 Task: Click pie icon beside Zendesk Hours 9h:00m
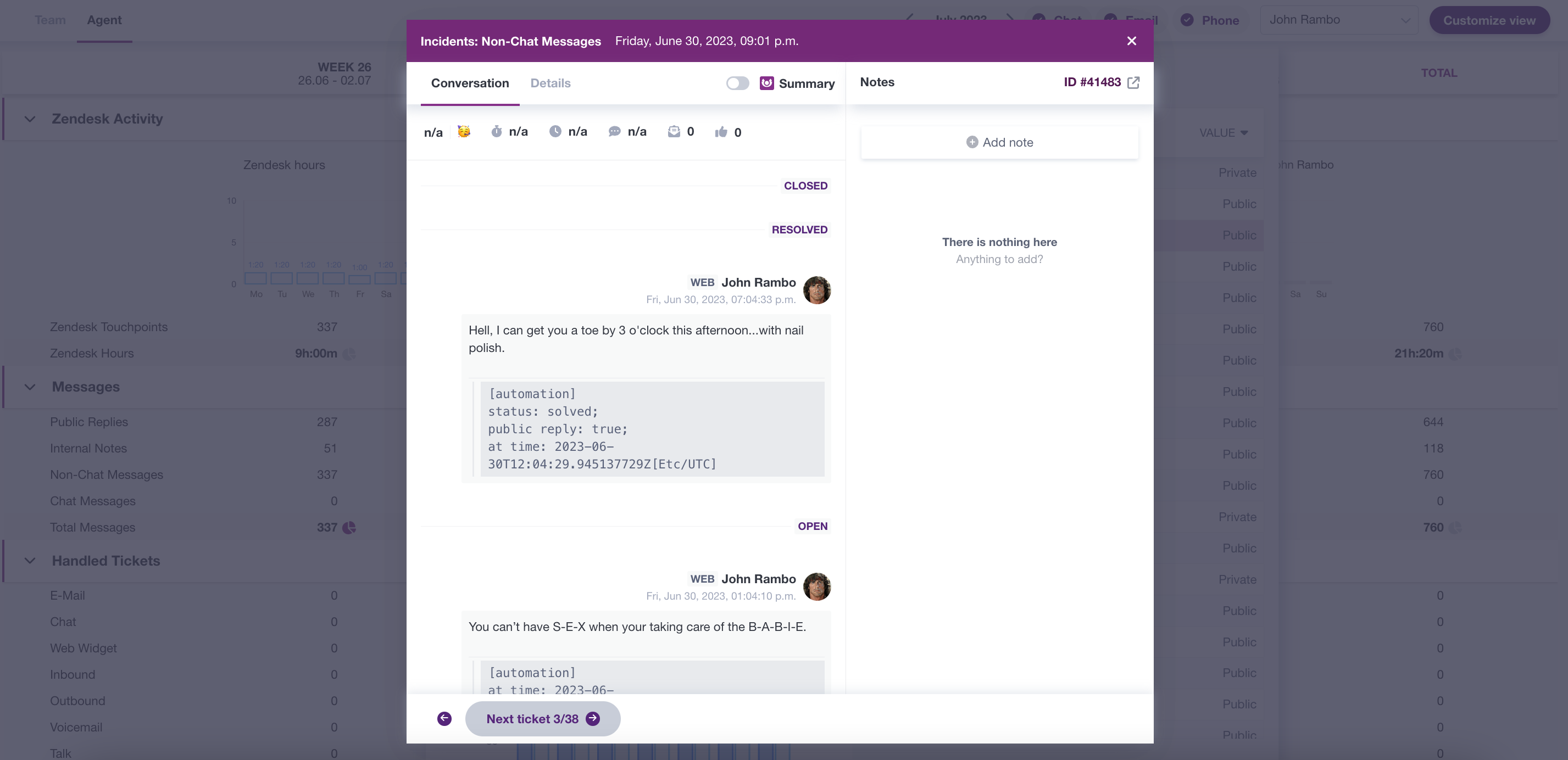coord(349,354)
